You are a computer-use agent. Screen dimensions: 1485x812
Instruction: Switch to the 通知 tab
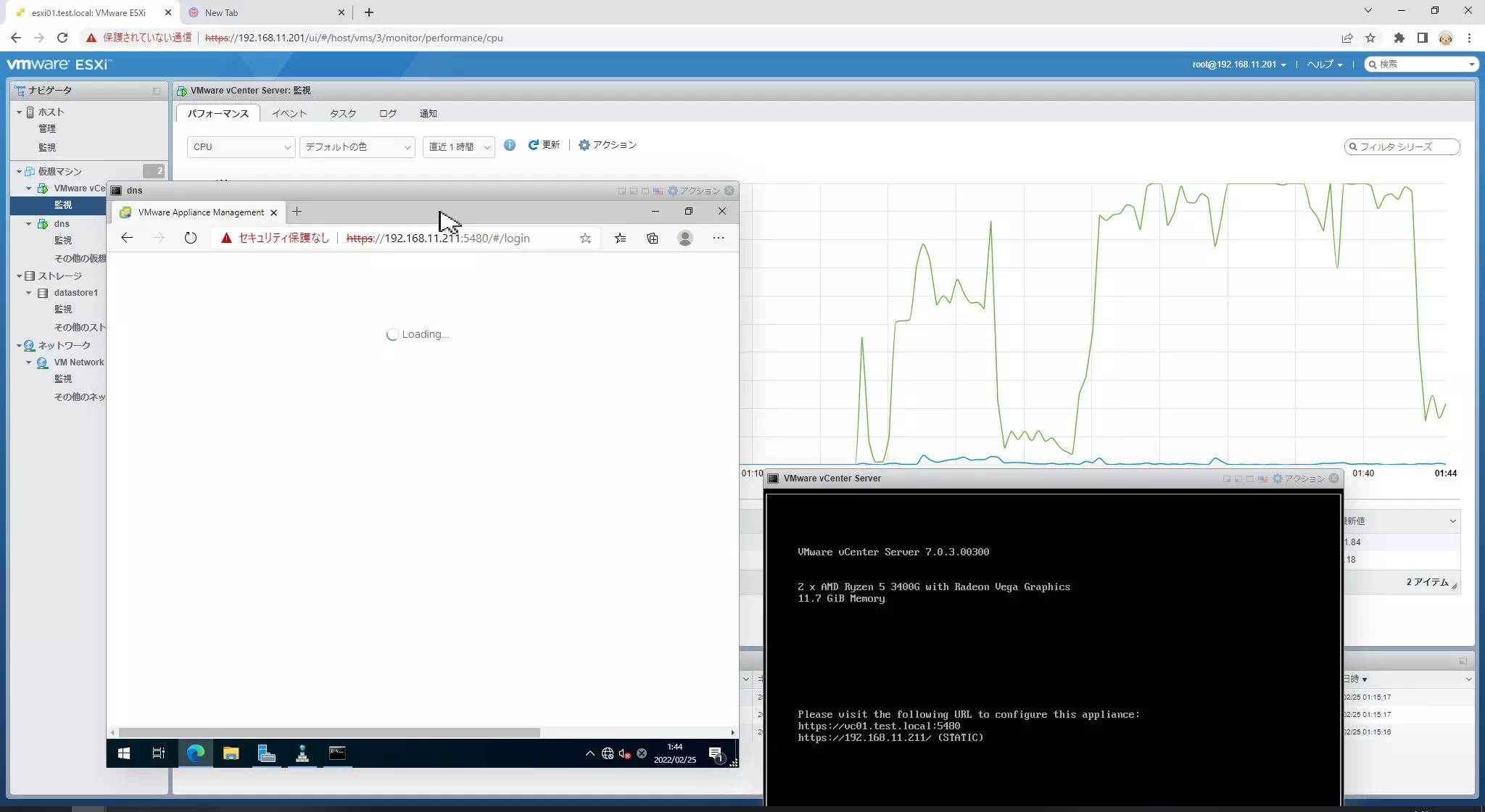(x=429, y=113)
